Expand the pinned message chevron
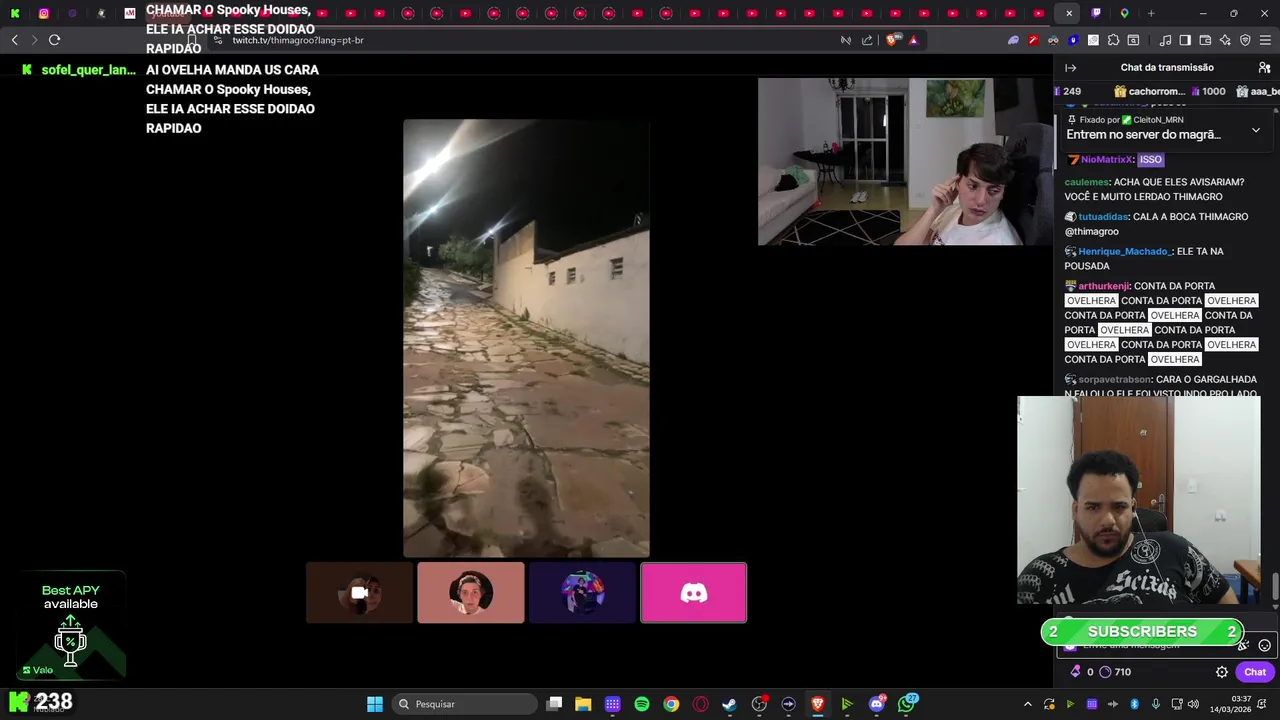Screen dimensions: 1280x720 [1256, 131]
